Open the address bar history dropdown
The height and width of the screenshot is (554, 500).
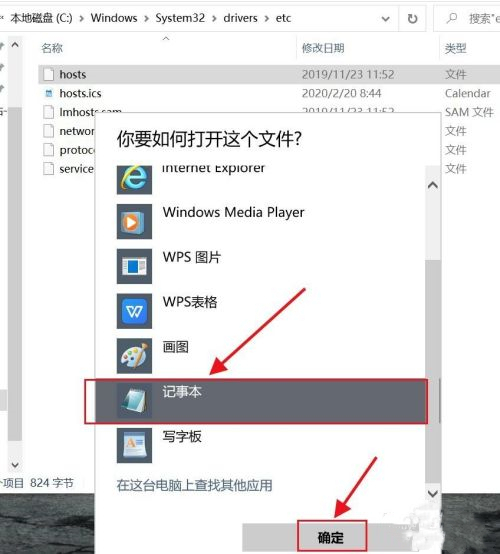click(x=386, y=18)
